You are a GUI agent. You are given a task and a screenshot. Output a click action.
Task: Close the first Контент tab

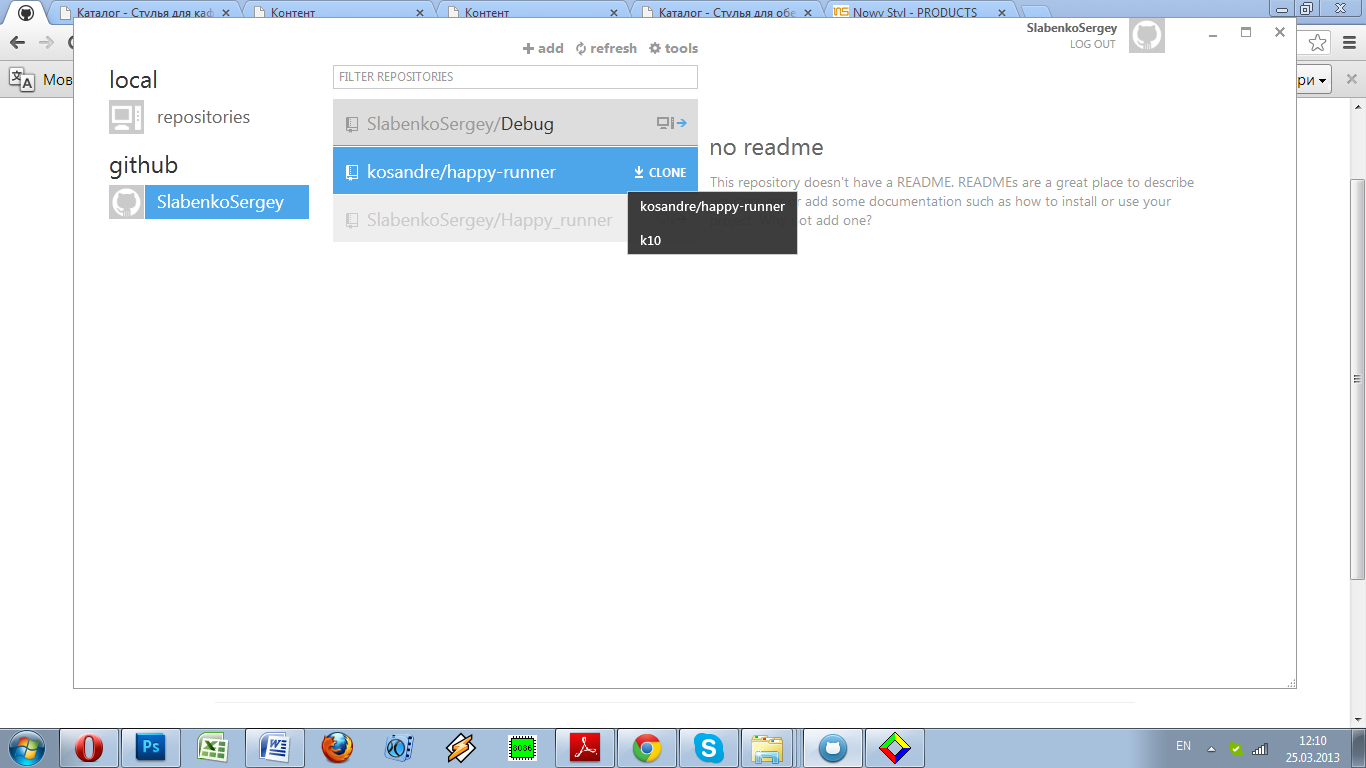(420, 13)
